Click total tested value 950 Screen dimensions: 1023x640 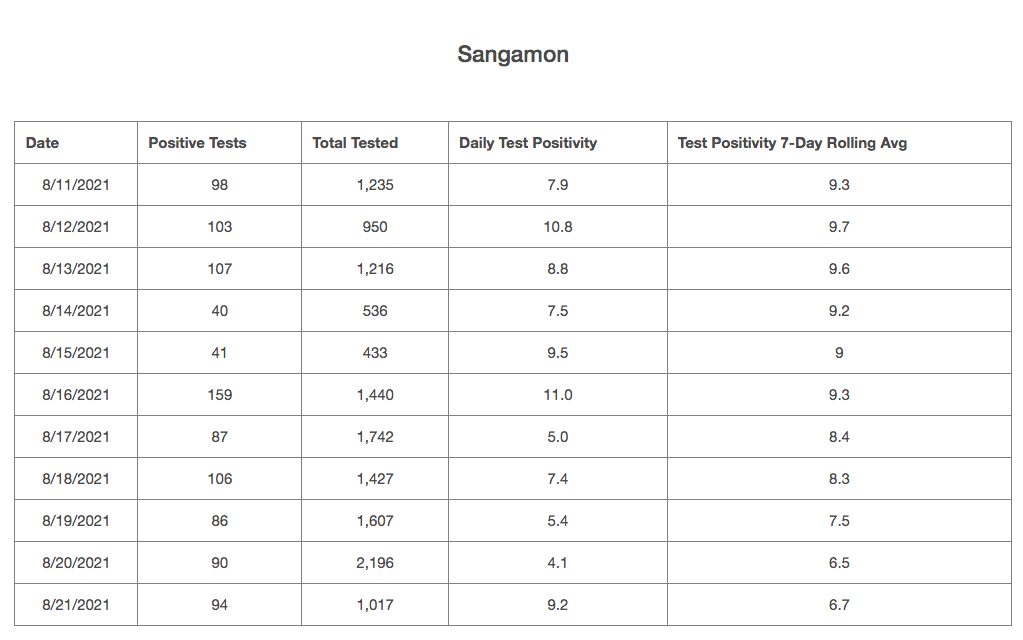[x=375, y=227]
